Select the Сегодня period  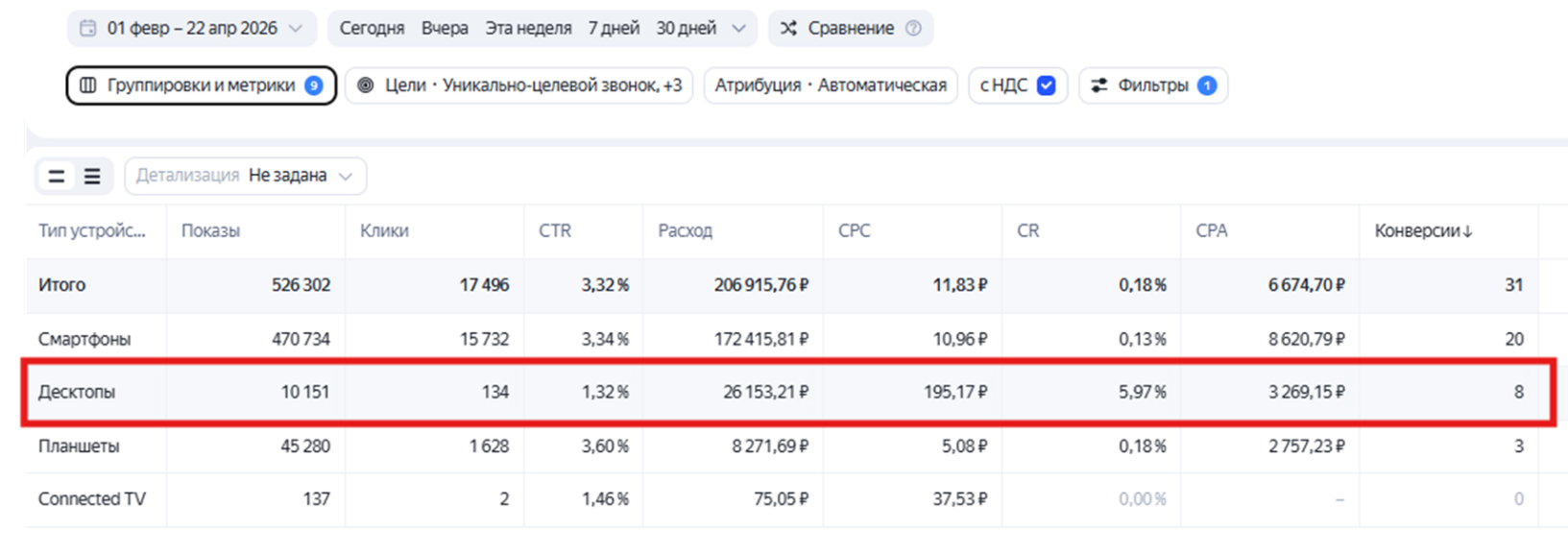tap(372, 29)
